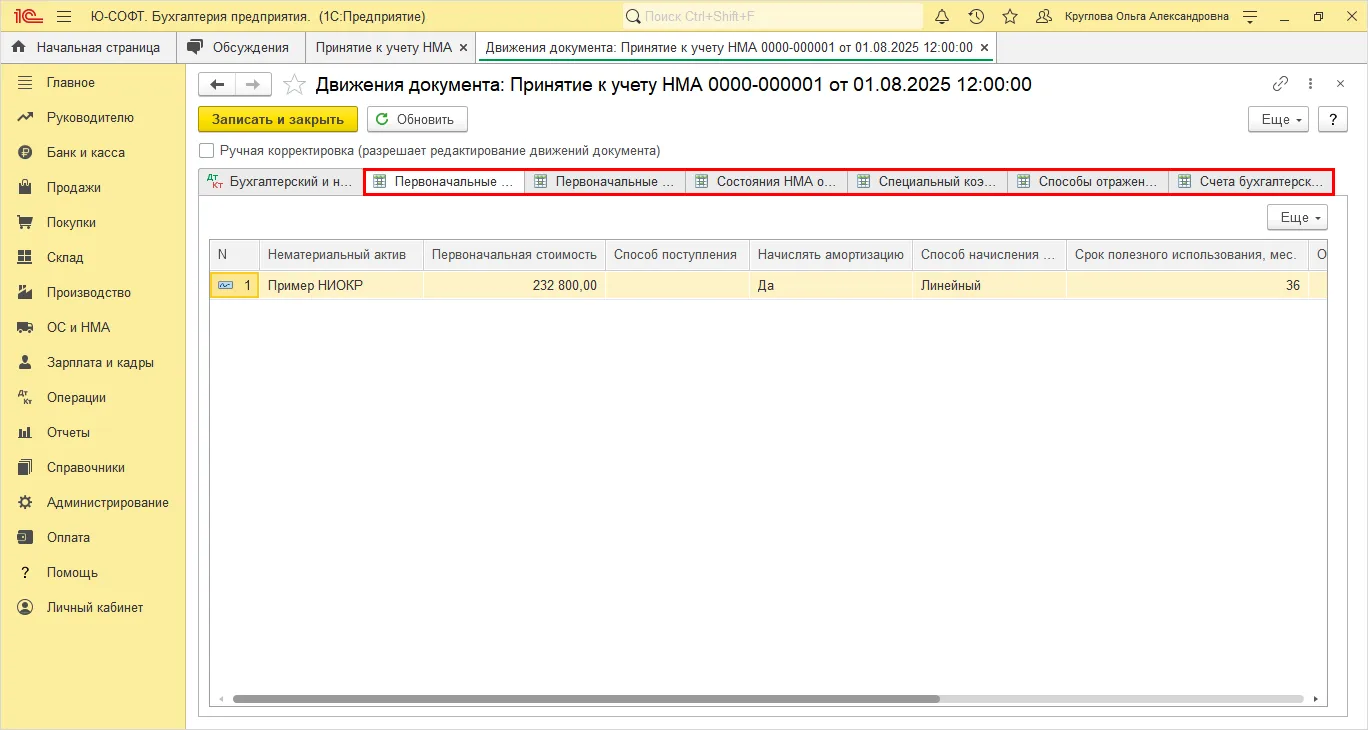This screenshot has height=730, width=1368.
Task: Open the service settings lines-and-arrow icon
Action: click(x=1250, y=17)
